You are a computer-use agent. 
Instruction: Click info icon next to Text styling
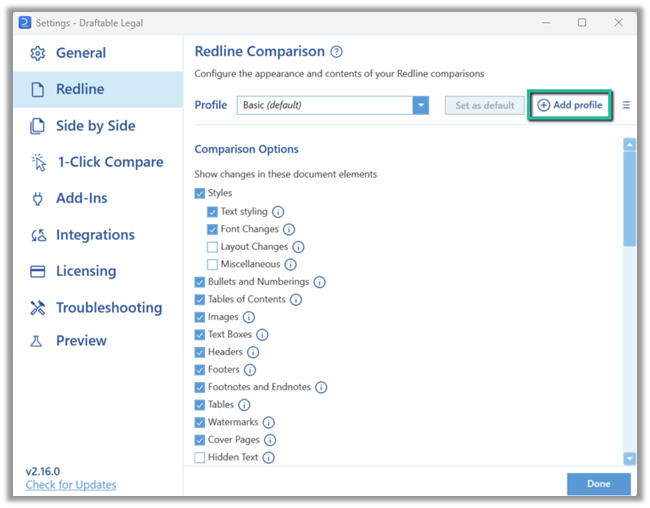pyautogui.click(x=278, y=212)
